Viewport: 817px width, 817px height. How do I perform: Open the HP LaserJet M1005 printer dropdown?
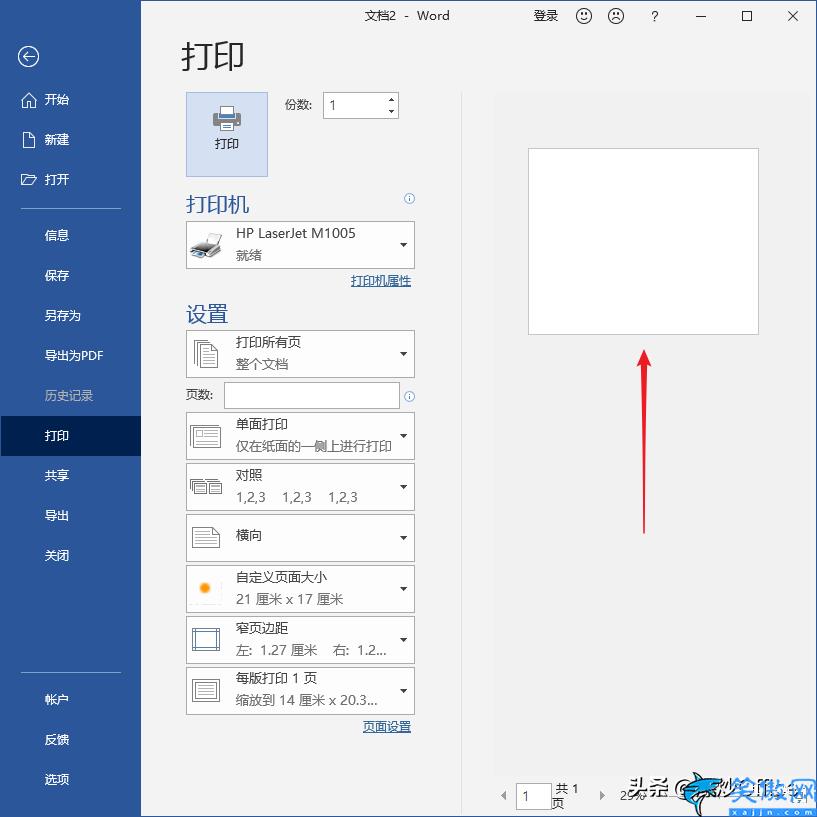click(x=300, y=245)
